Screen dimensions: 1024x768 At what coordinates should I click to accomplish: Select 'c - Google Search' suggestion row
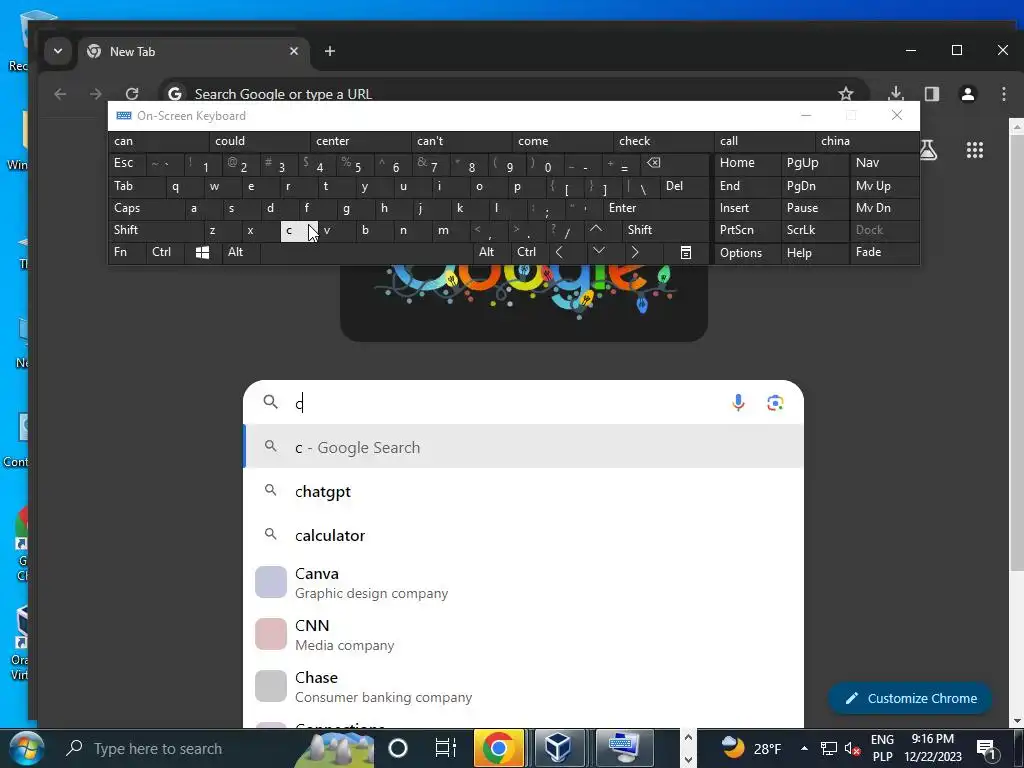click(523, 447)
